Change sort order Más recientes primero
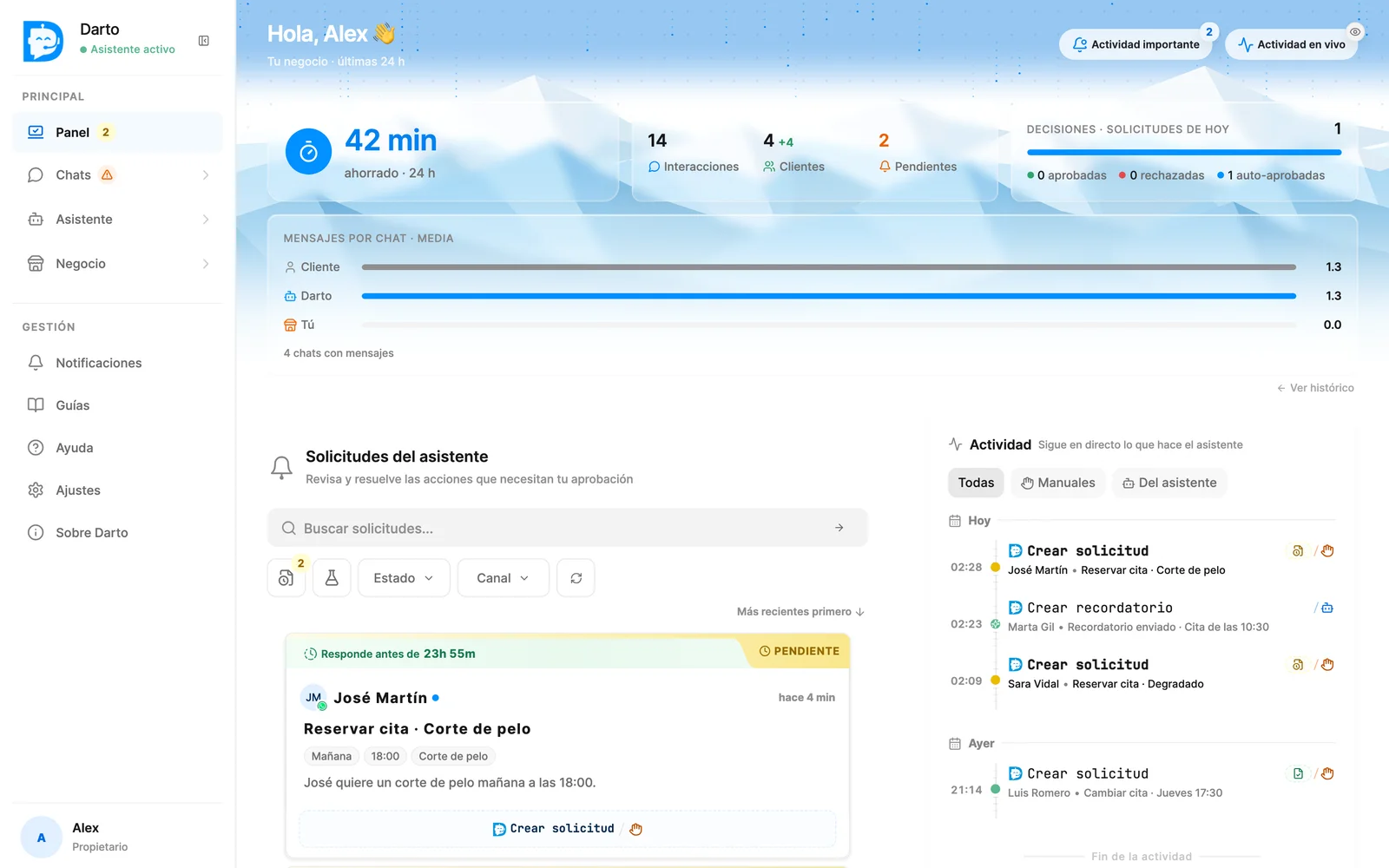 (x=800, y=612)
